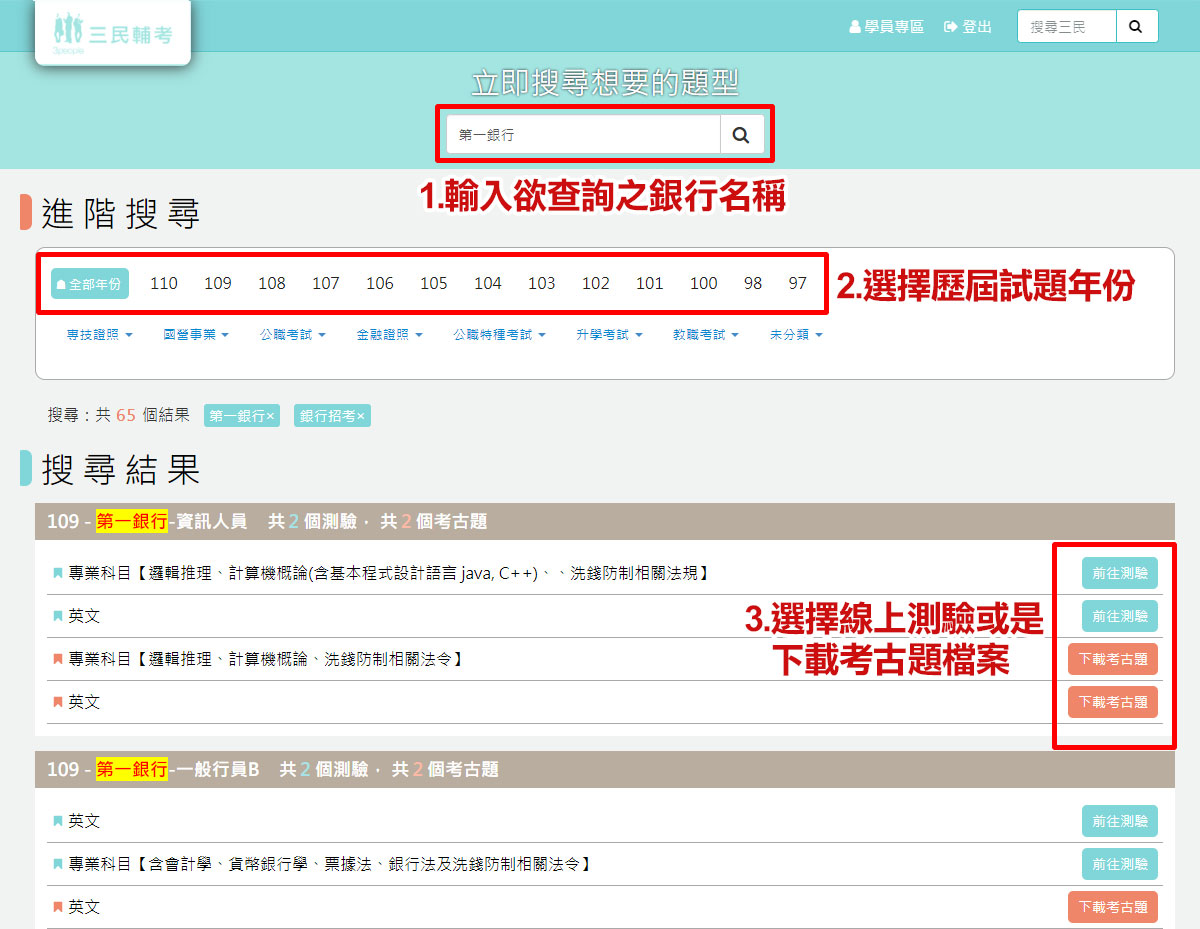Click the header magnifier search button
This screenshot has width=1200, height=929.
1136,27
